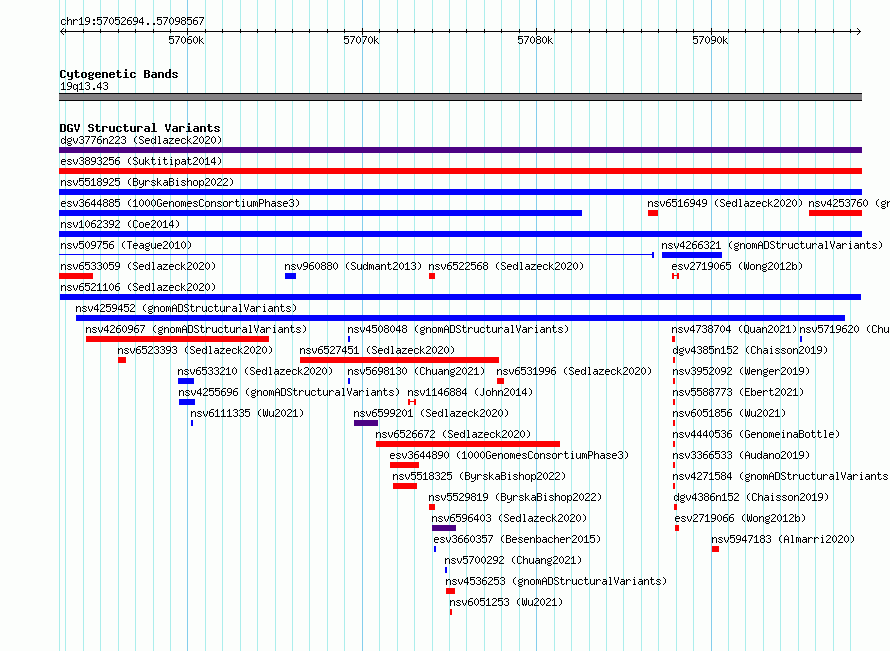Open nsv3952092 (Wenger2019) label
The image size is (890, 651).
(741, 371)
